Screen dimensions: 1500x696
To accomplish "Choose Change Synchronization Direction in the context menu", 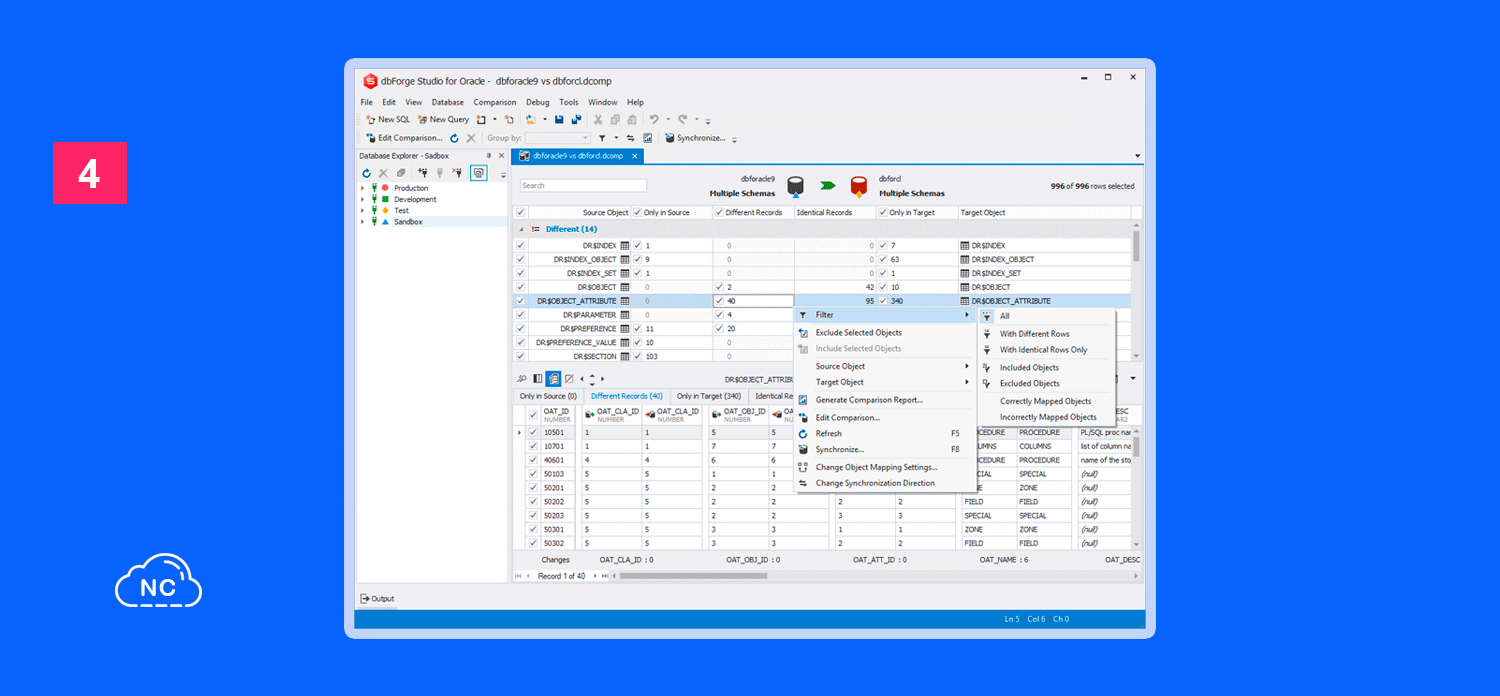I will click(885, 483).
